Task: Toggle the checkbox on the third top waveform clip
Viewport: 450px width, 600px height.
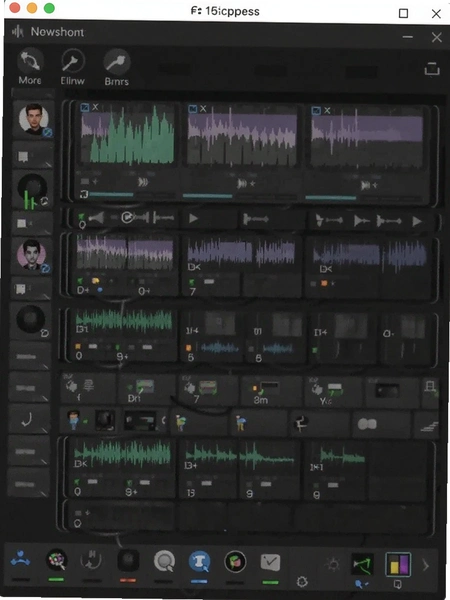Action: (316, 111)
